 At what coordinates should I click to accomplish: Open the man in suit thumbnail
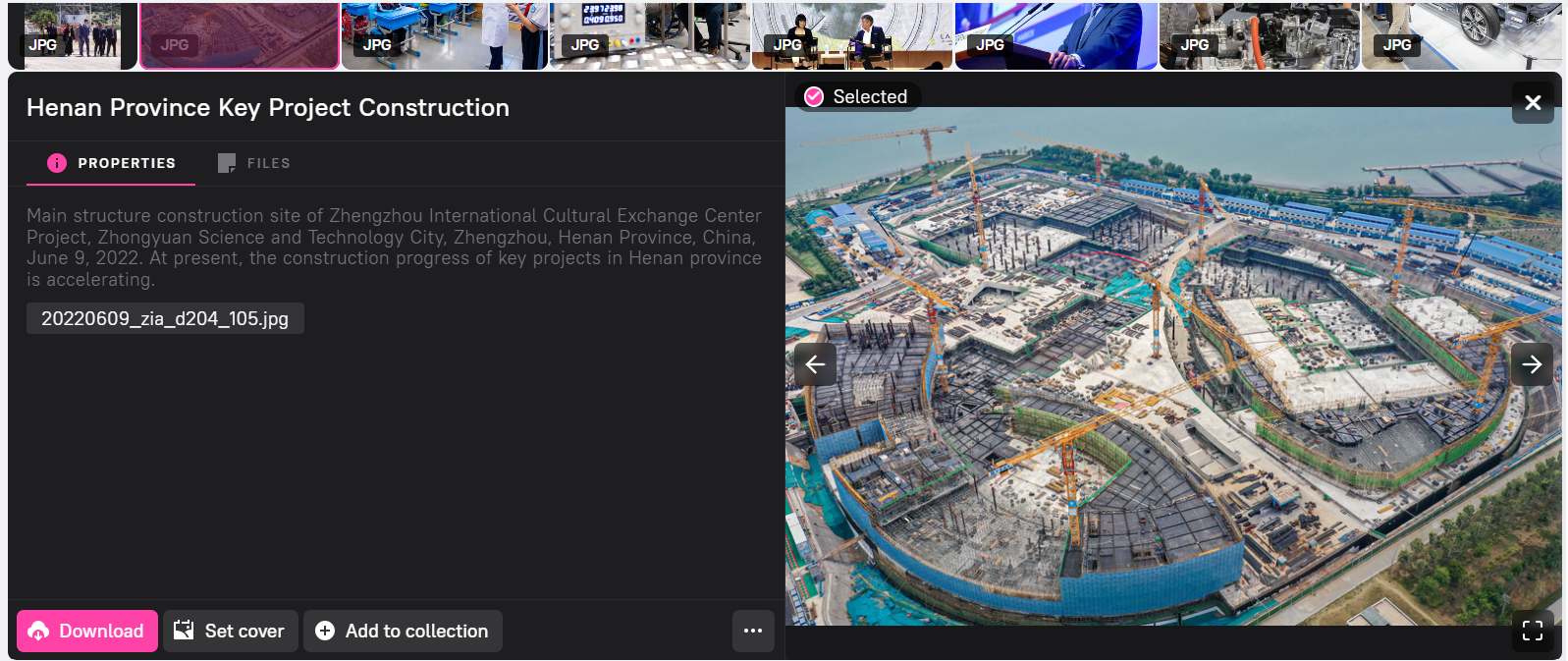tap(1056, 35)
